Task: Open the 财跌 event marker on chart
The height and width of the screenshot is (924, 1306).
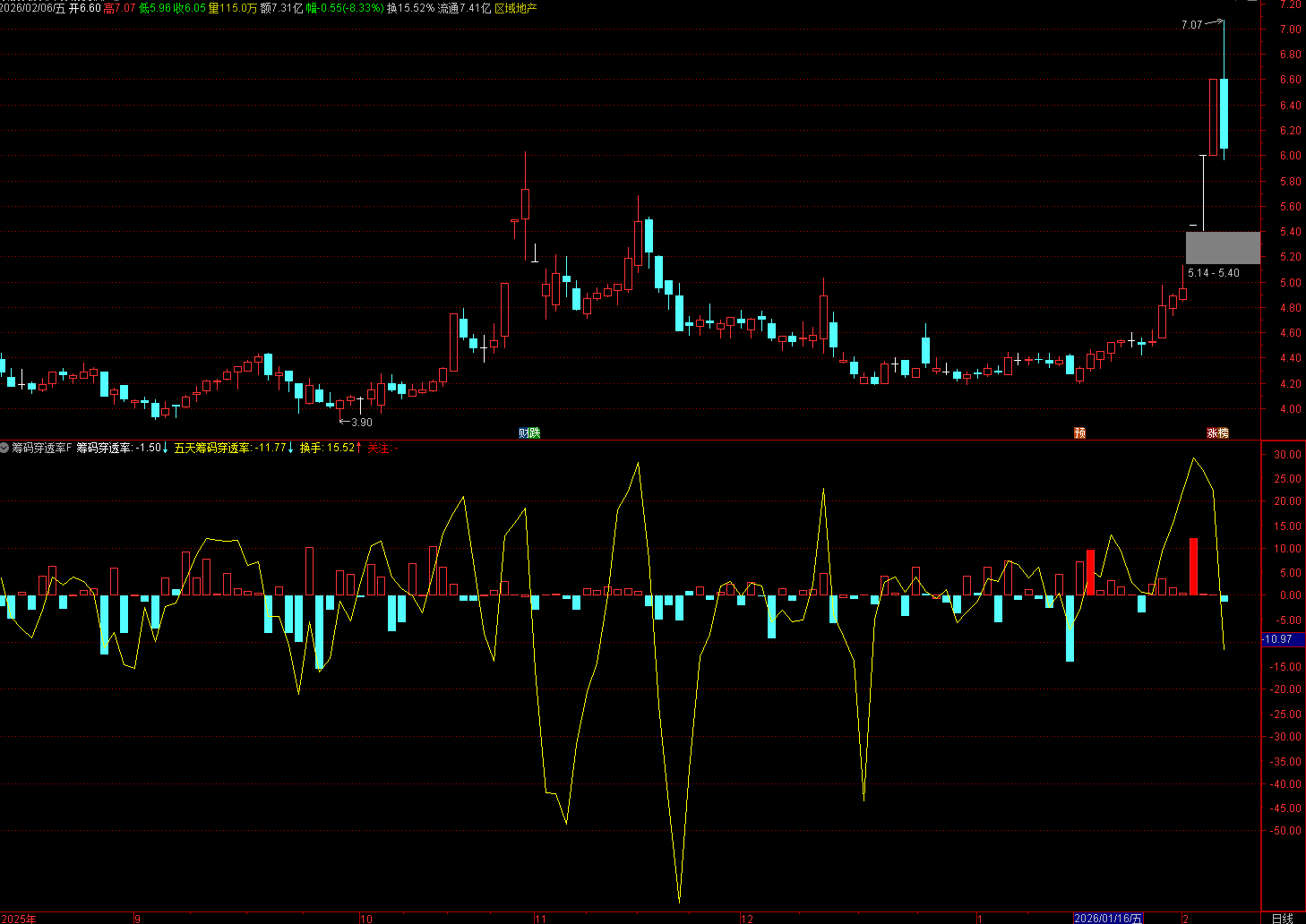Action: tap(529, 433)
